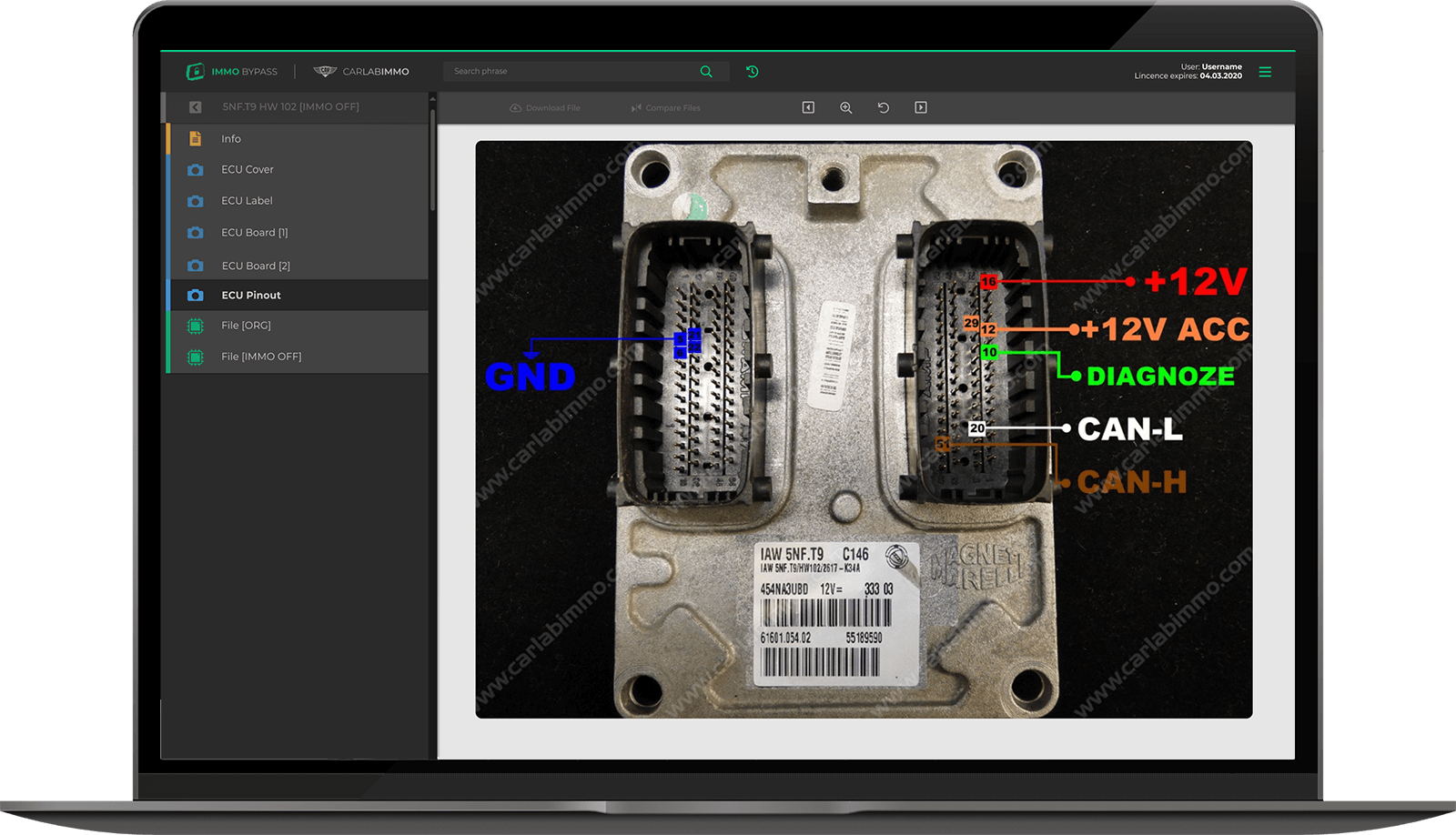Screen dimensions: 1456x835
Task: Click the Compare Files icon
Action: (x=636, y=107)
